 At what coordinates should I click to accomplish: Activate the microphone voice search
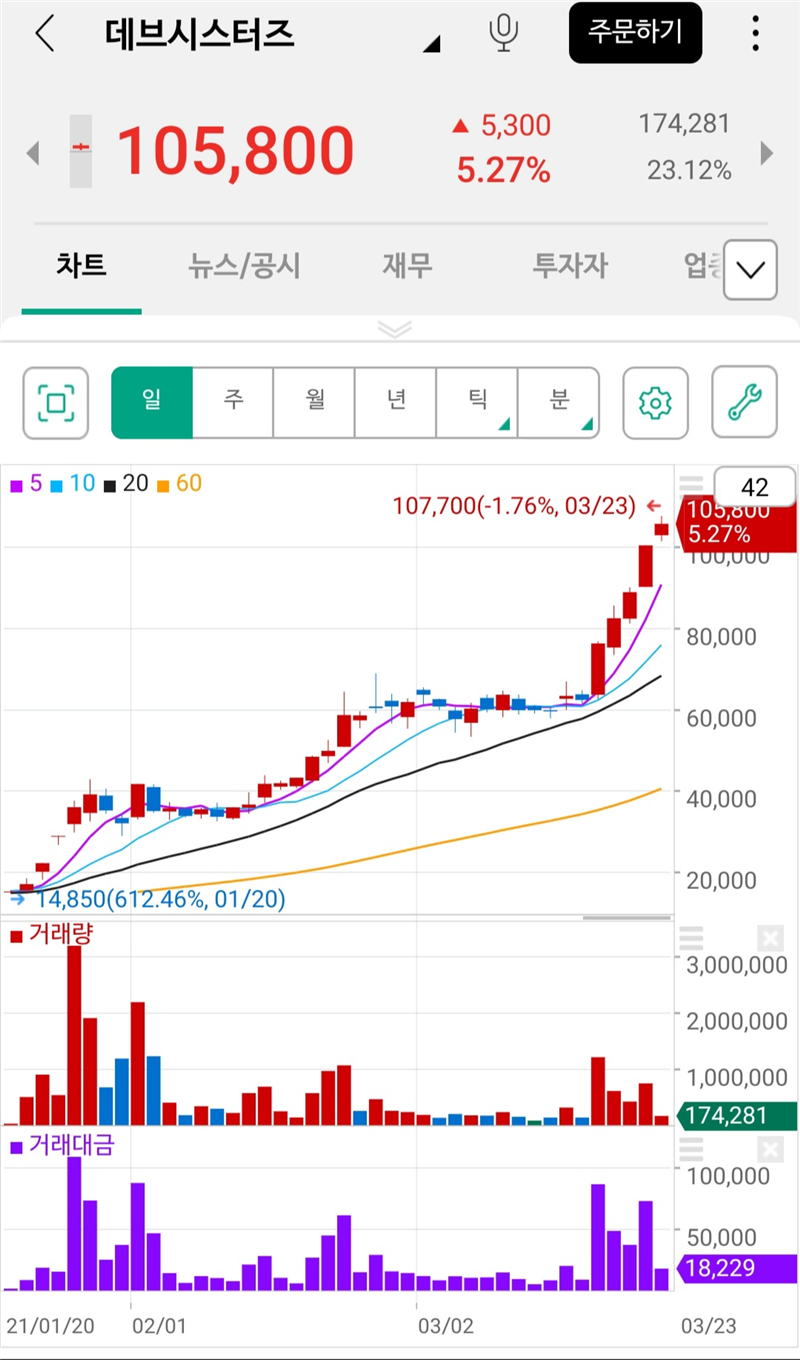coord(503,33)
